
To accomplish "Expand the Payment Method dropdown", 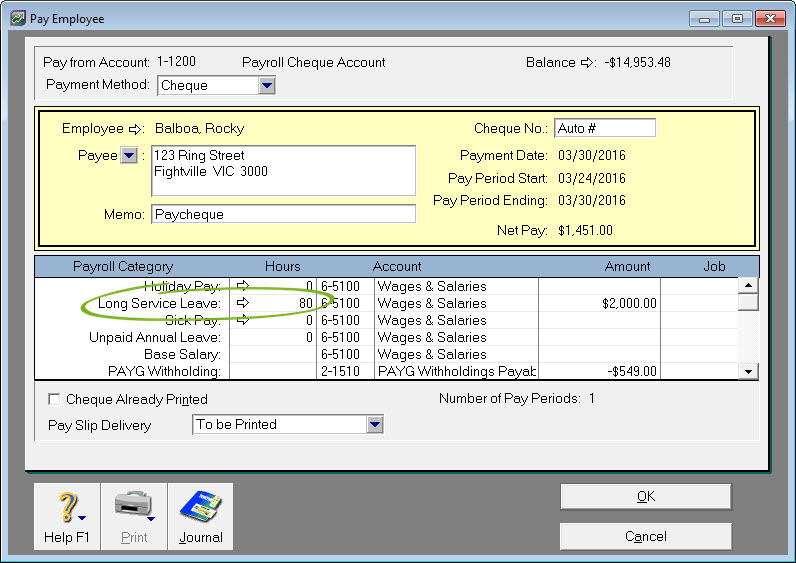I will pyautogui.click(x=266, y=86).
